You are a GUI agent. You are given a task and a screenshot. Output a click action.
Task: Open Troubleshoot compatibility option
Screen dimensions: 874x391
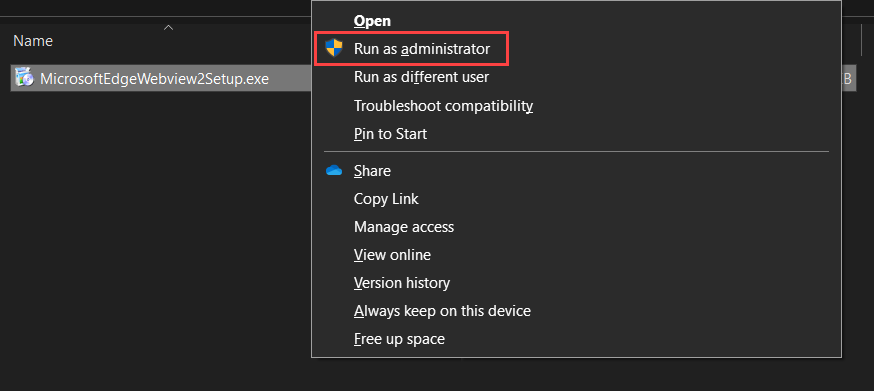click(x=444, y=105)
